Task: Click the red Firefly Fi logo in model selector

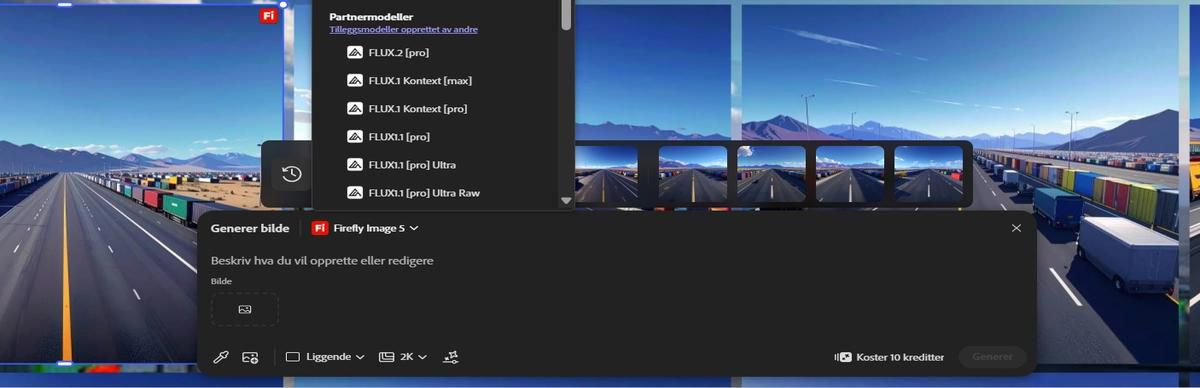Action: [320, 228]
